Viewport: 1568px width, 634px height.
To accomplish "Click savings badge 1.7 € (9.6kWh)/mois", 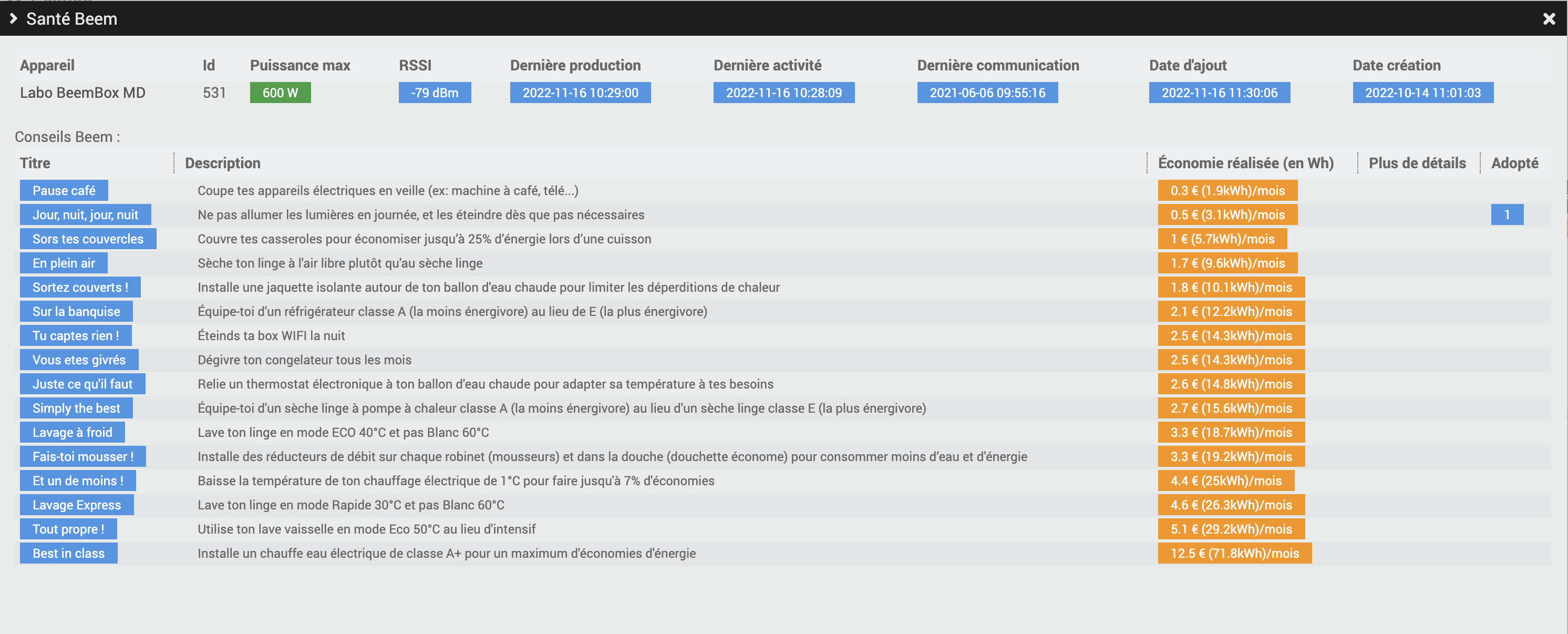I will (1227, 263).
